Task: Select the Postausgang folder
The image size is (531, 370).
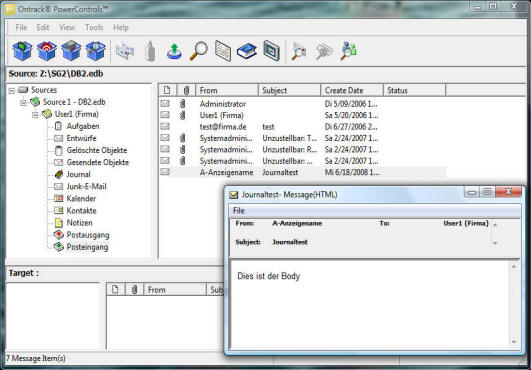Action: click(88, 235)
